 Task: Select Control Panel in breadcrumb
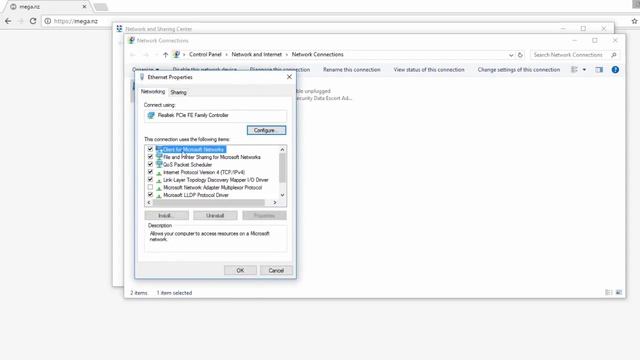tap(205, 54)
